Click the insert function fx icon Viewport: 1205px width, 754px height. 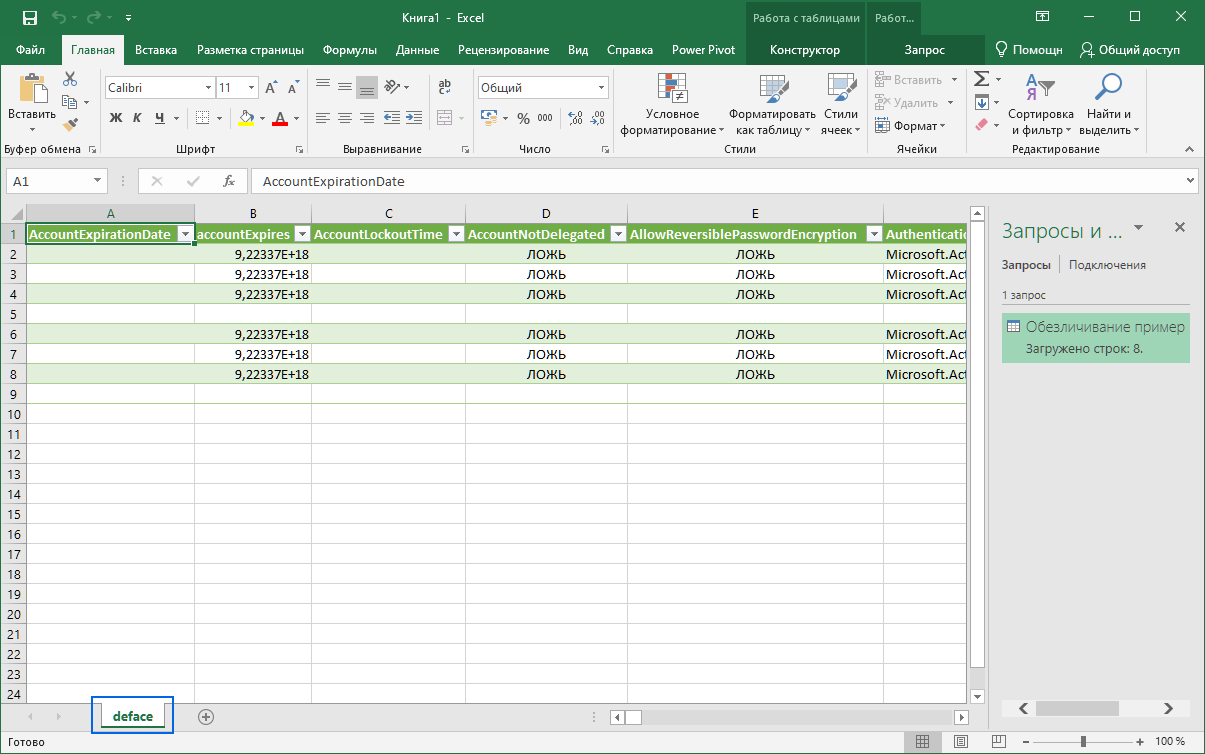[229, 181]
